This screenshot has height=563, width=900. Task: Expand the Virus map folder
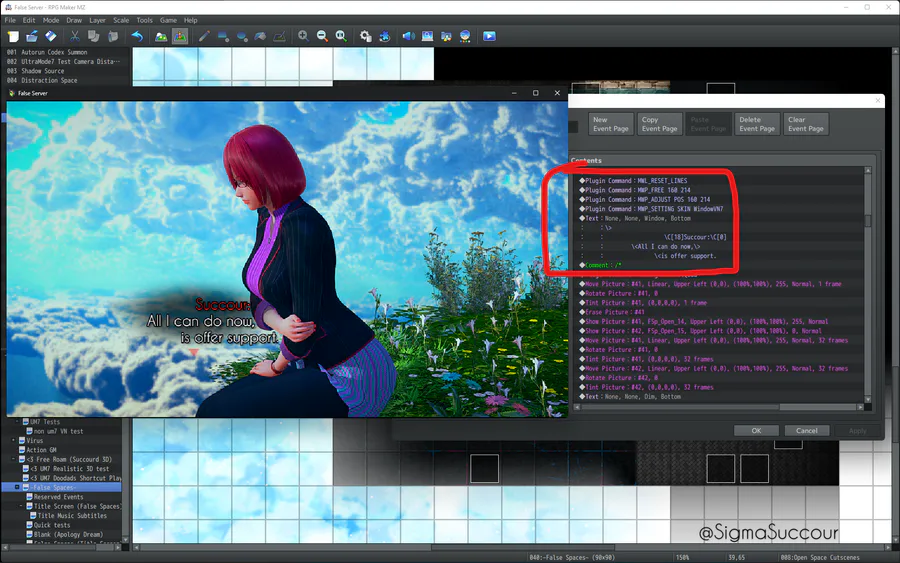coord(13,440)
